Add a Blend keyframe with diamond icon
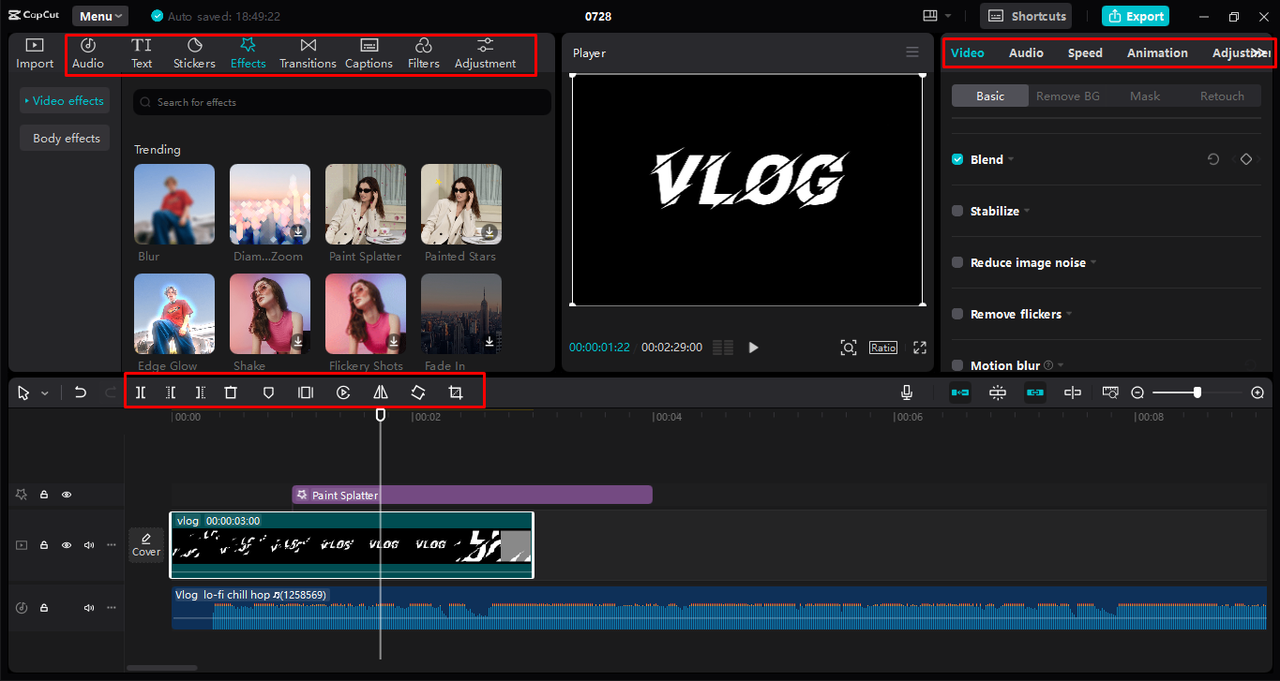This screenshot has width=1280, height=681. point(1246,159)
